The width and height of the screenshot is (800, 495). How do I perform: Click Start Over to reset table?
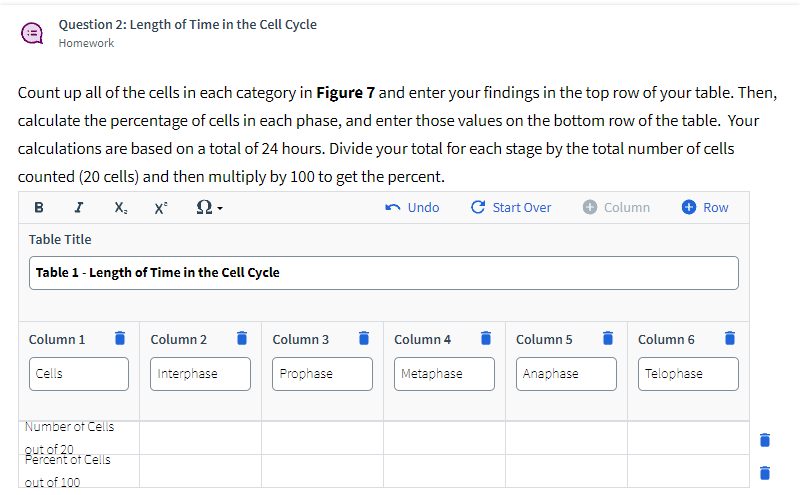tap(510, 208)
